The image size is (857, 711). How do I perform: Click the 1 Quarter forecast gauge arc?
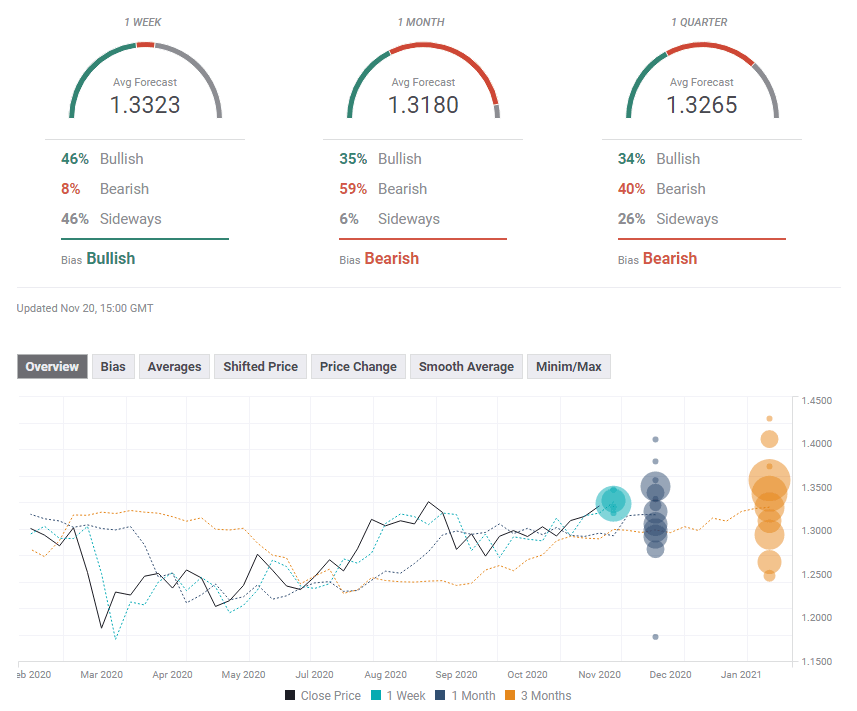[x=703, y=46]
